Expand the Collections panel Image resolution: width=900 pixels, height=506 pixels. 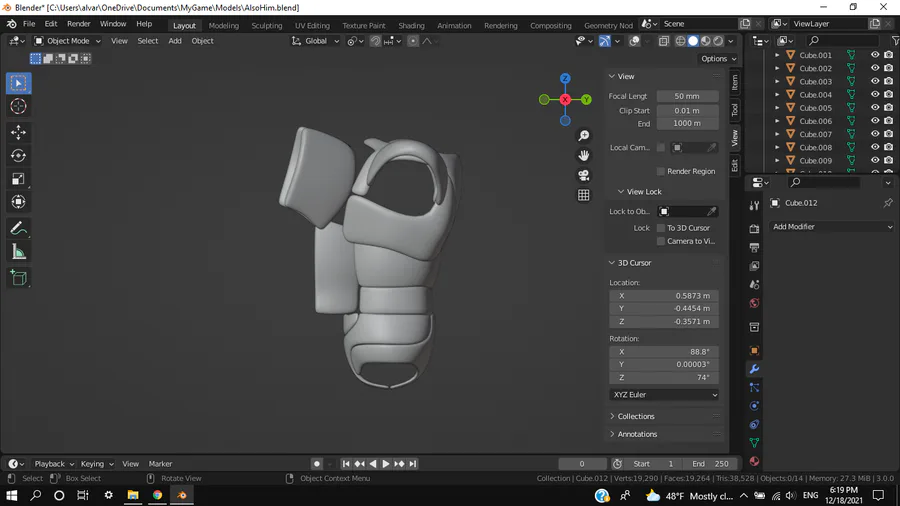tap(635, 416)
